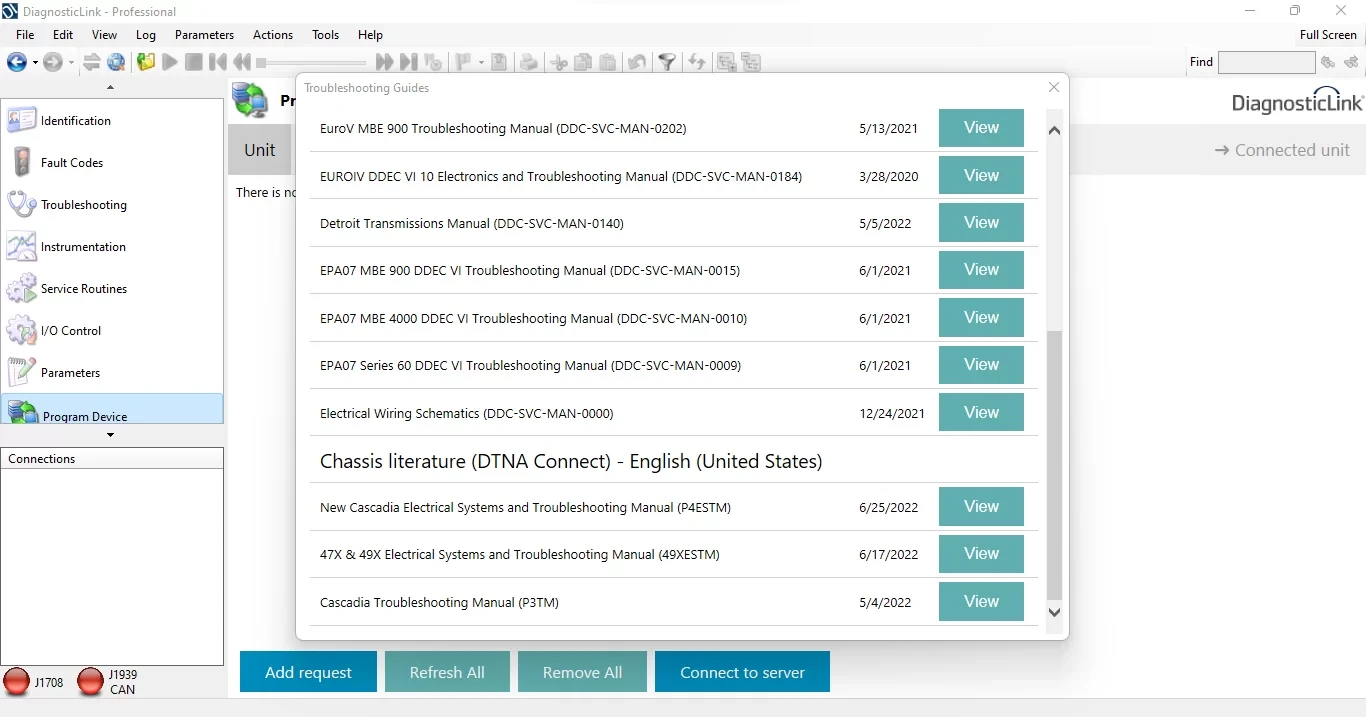Screen dimensions: 1366x717
Task: Click the J1708 red status indicator
Action: [17, 682]
